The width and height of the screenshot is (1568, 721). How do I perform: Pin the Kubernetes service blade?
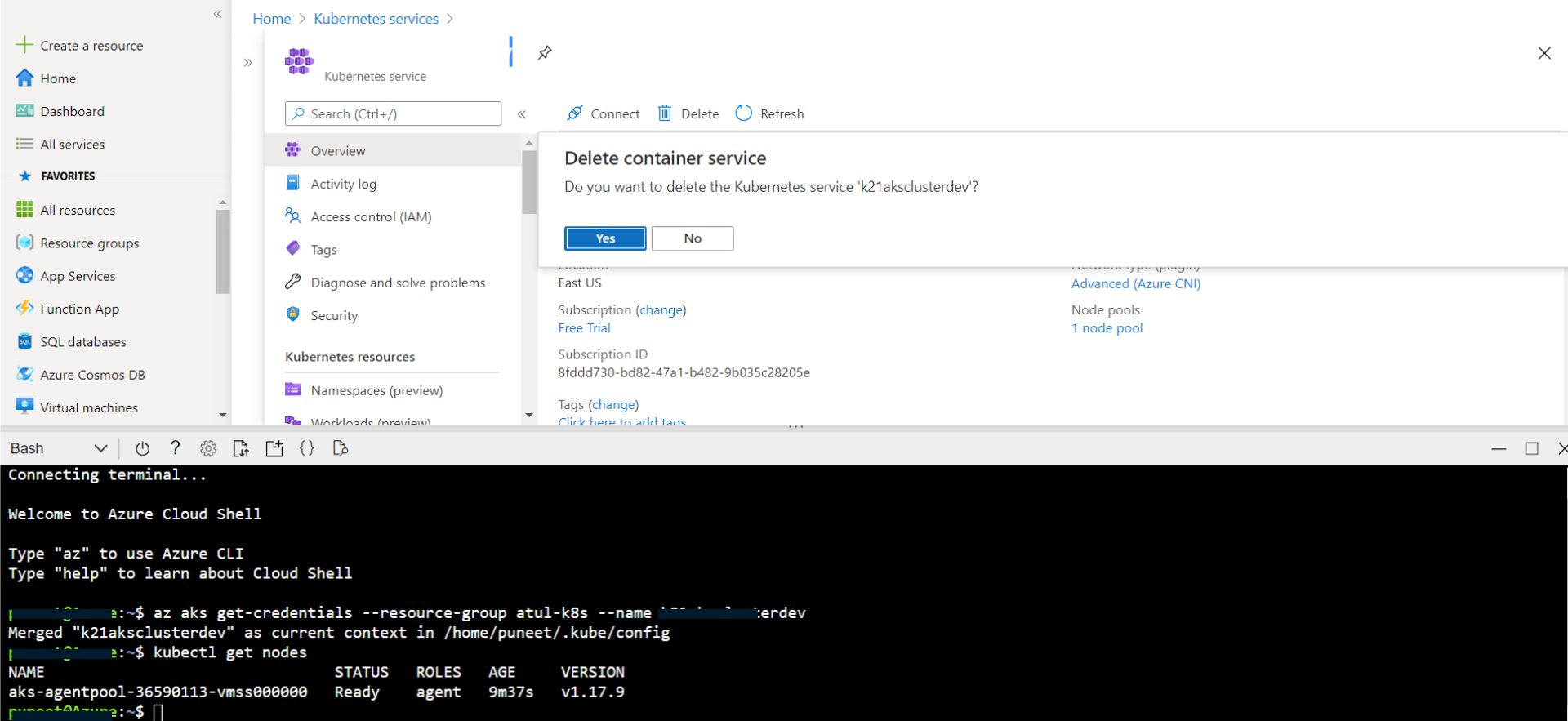click(545, 53)
